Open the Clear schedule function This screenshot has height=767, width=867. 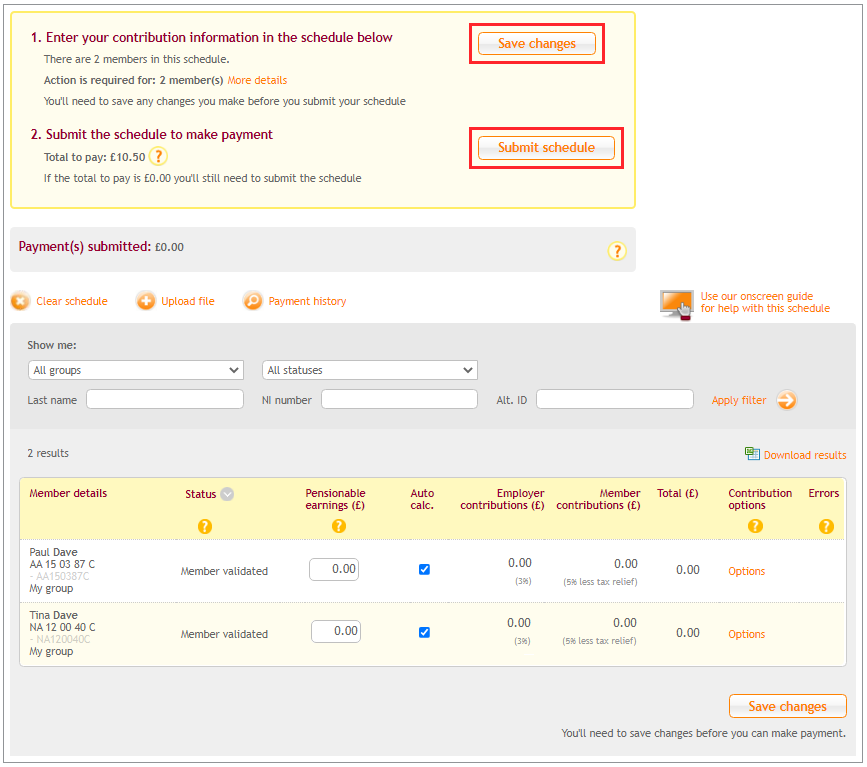click(x=22, y=301)
